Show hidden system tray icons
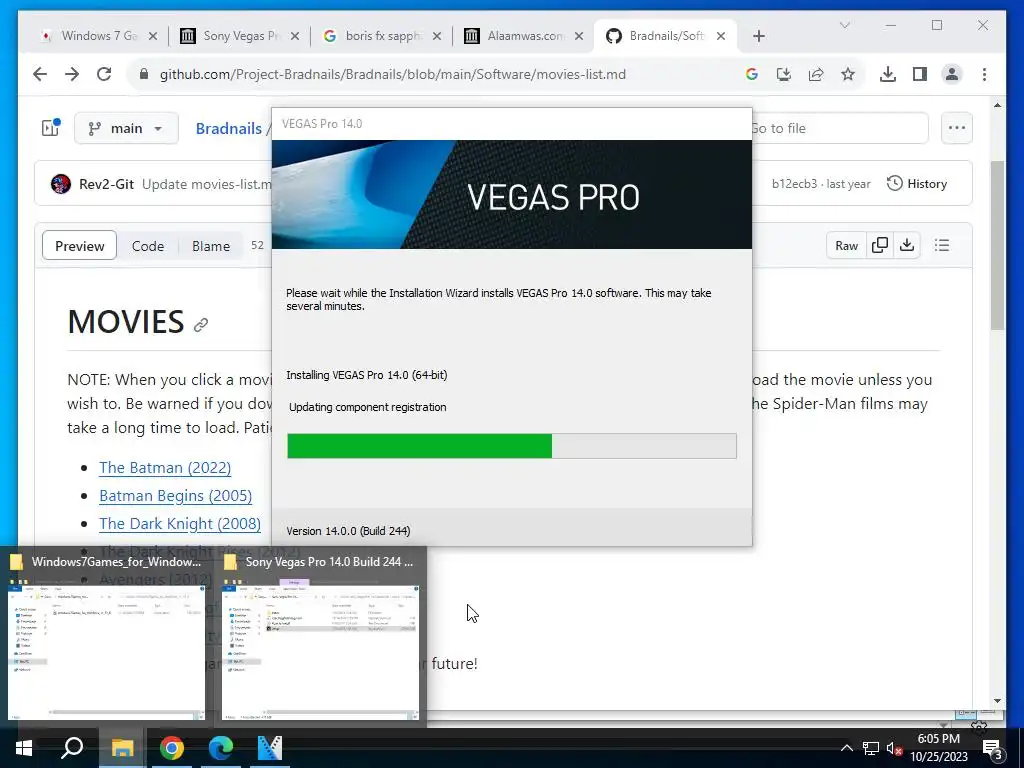This screenshot has height=768, width=1024. 846,748
